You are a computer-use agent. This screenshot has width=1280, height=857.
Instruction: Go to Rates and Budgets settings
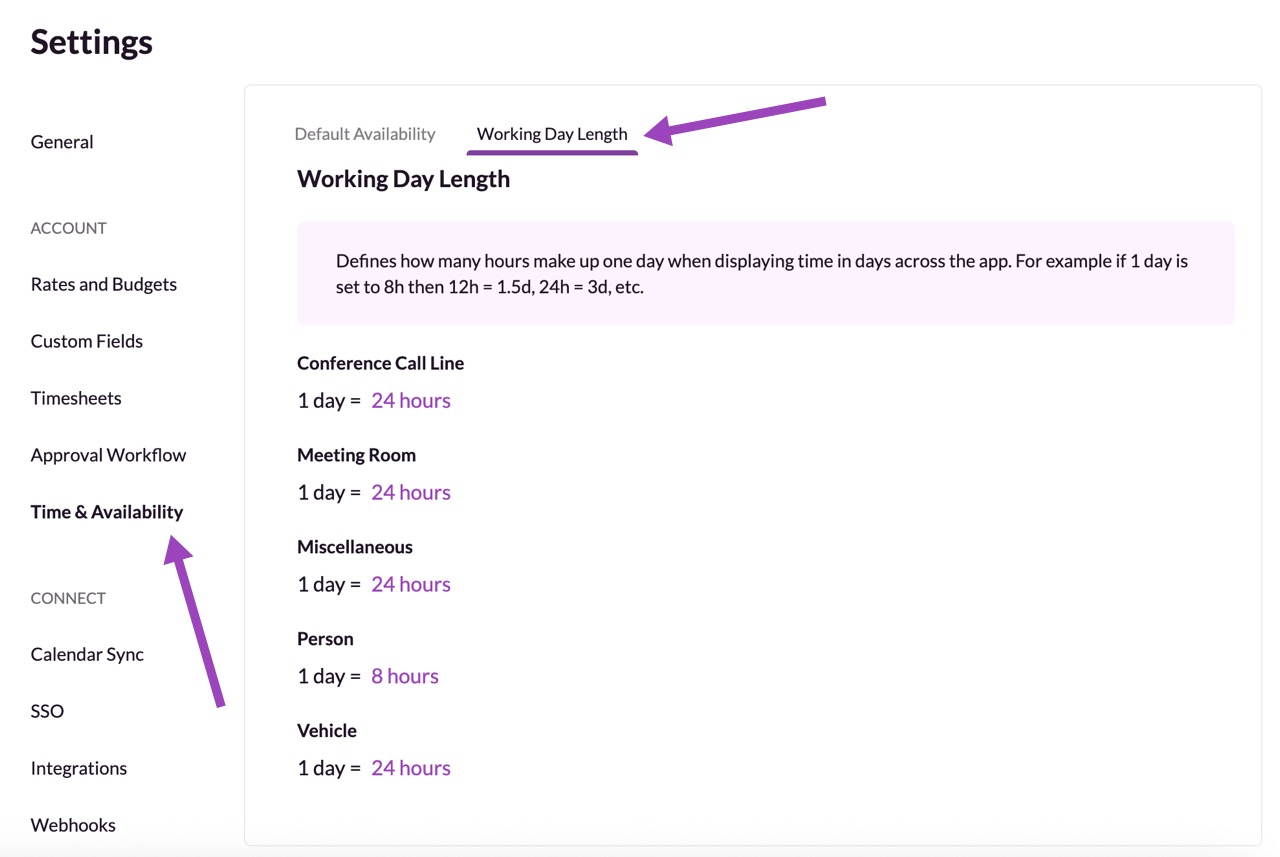pyautogui.click(x=103, y=284)
